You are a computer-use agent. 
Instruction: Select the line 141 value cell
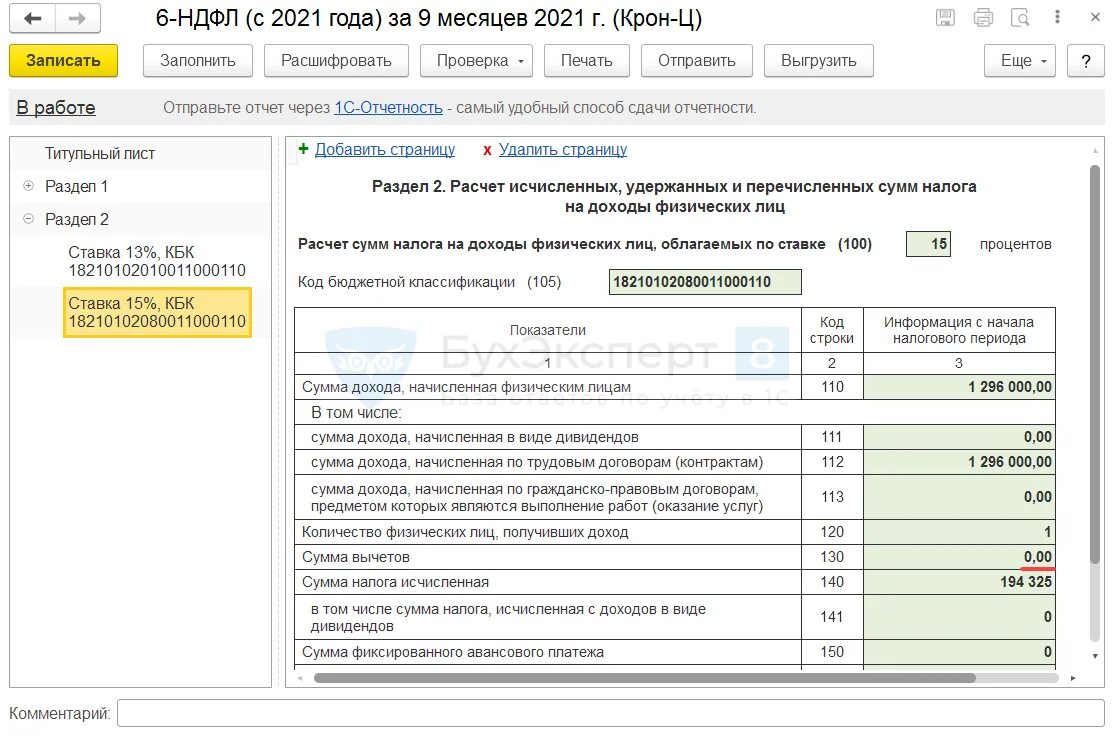tap(959, 617)
